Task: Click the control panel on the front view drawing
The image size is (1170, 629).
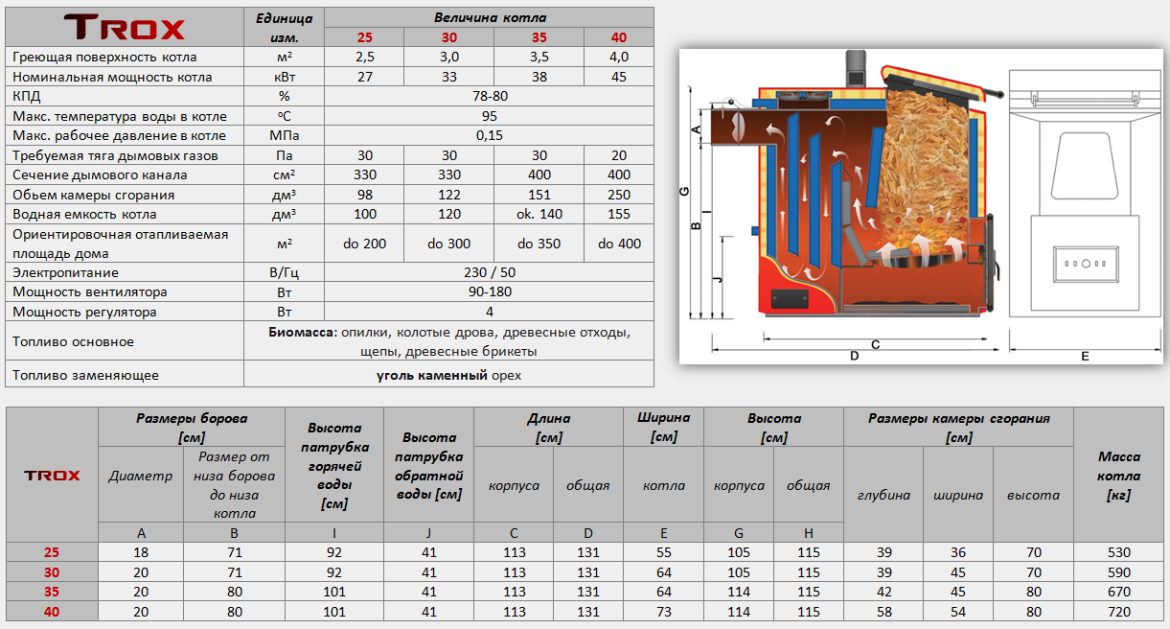Action: (x=1085, y=264)
